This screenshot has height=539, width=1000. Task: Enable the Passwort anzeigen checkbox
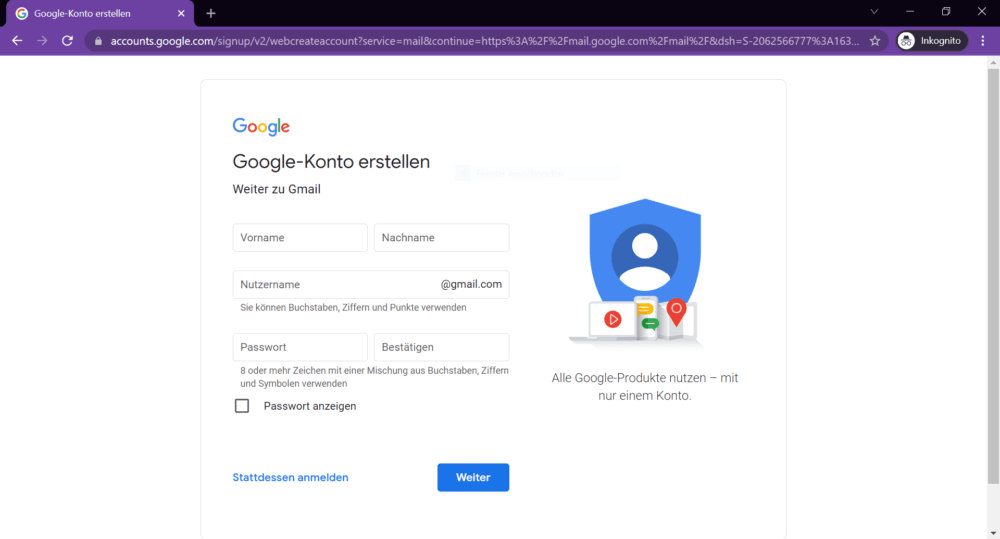[242, 406]
